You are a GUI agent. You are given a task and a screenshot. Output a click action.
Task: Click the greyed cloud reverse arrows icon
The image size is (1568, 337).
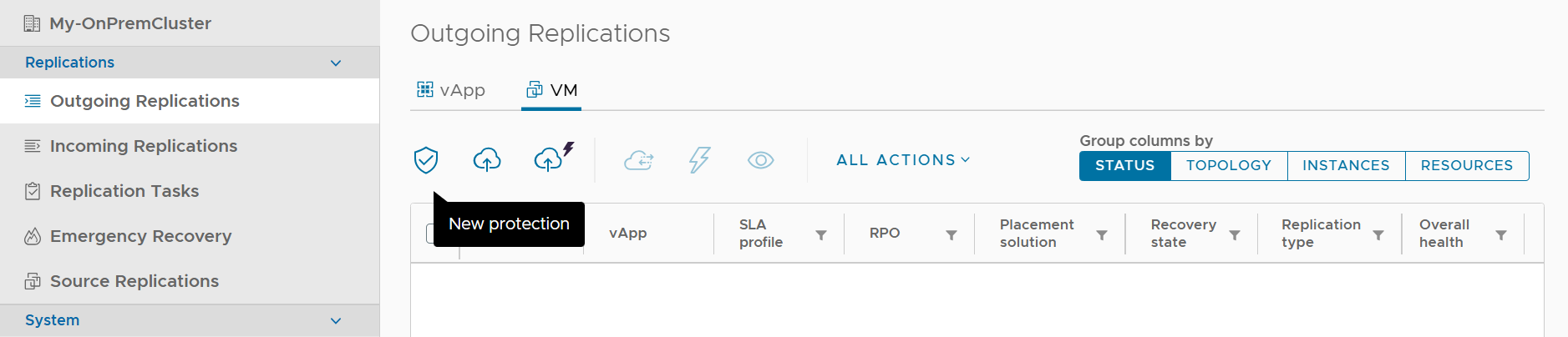pyautogui.click(x=639, y=159)
